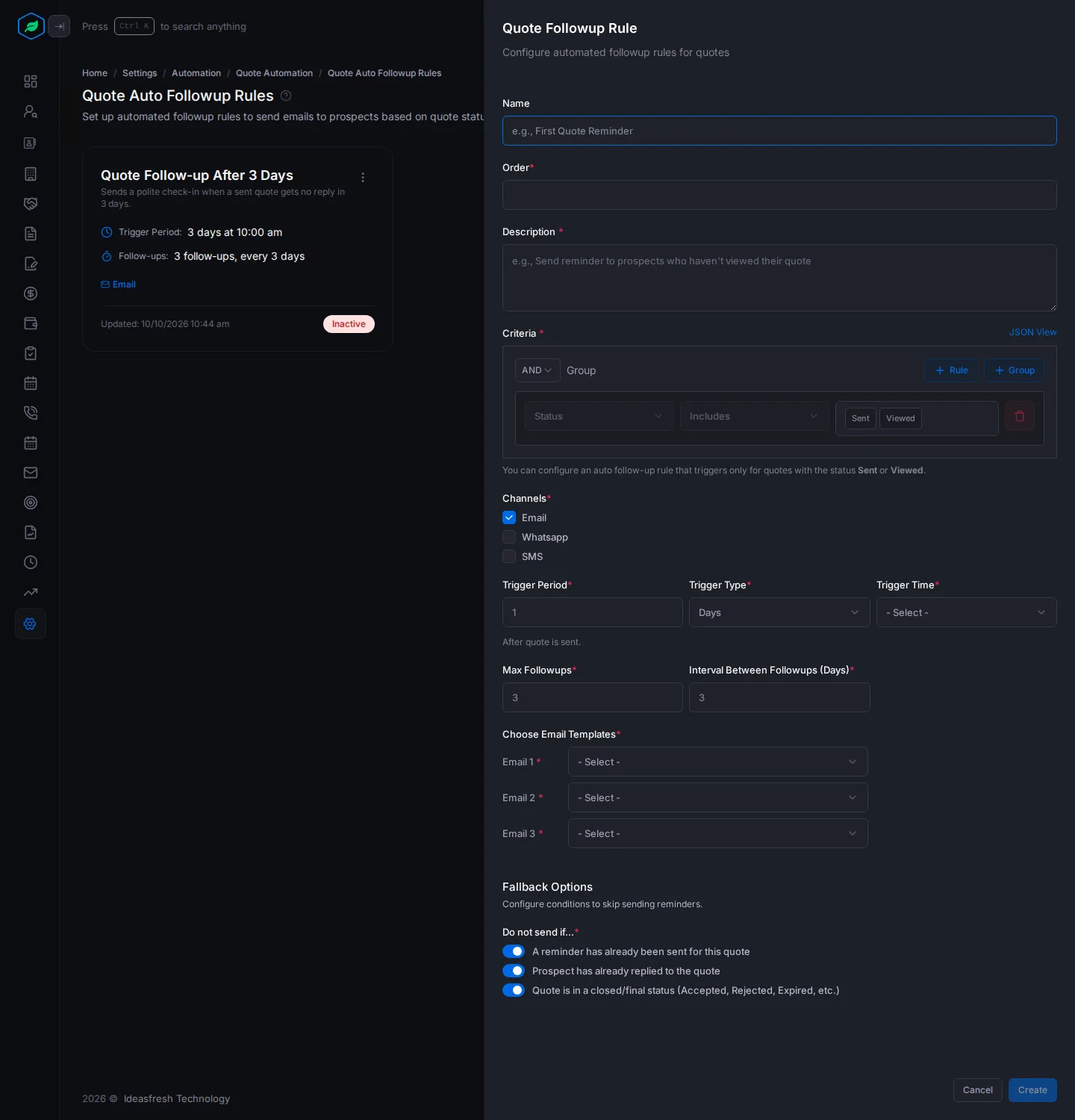Open the Trigger Time select dropdown

[x=967, y=612]
